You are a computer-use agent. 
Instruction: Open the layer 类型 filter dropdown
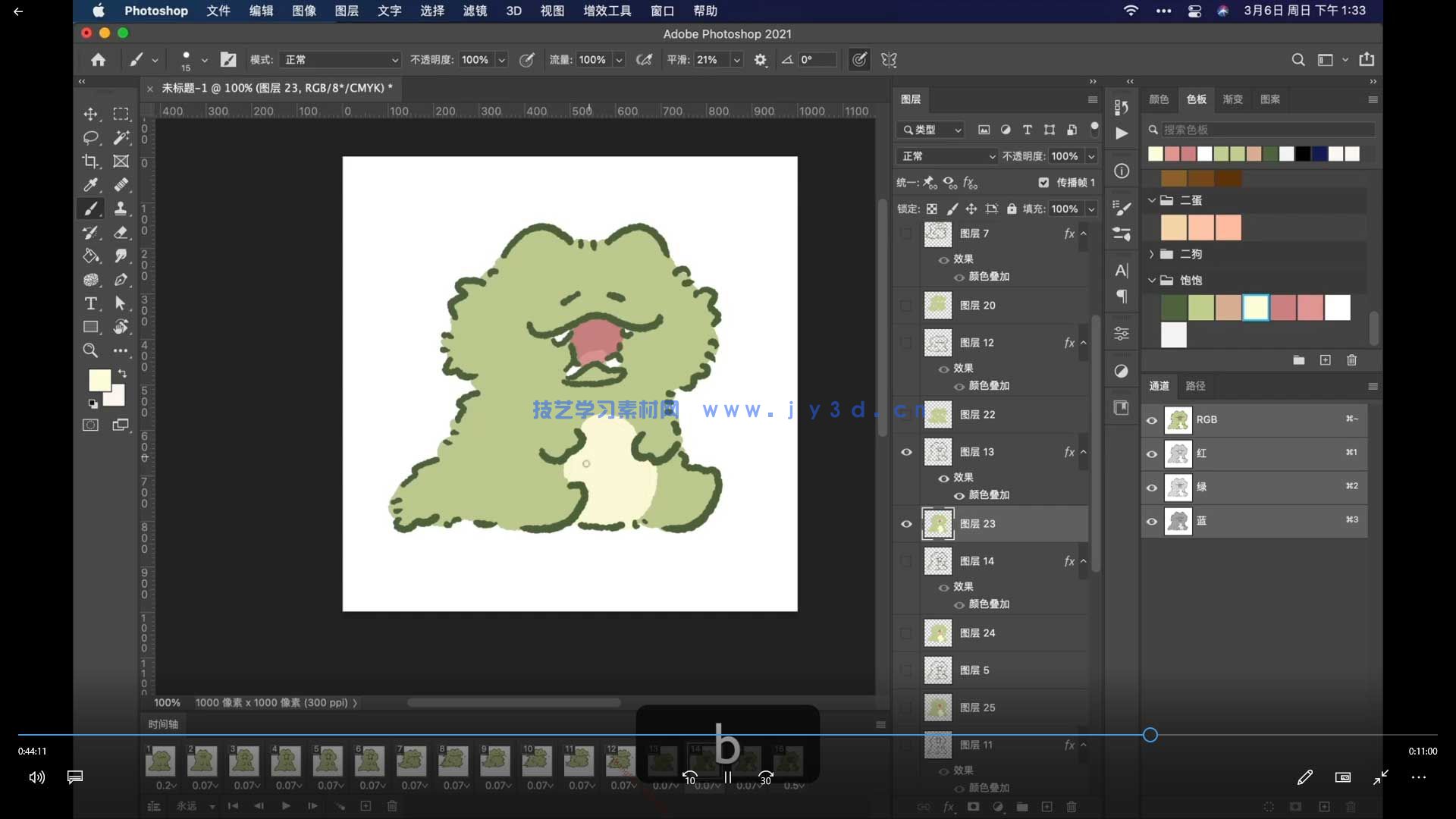(931, 130)
